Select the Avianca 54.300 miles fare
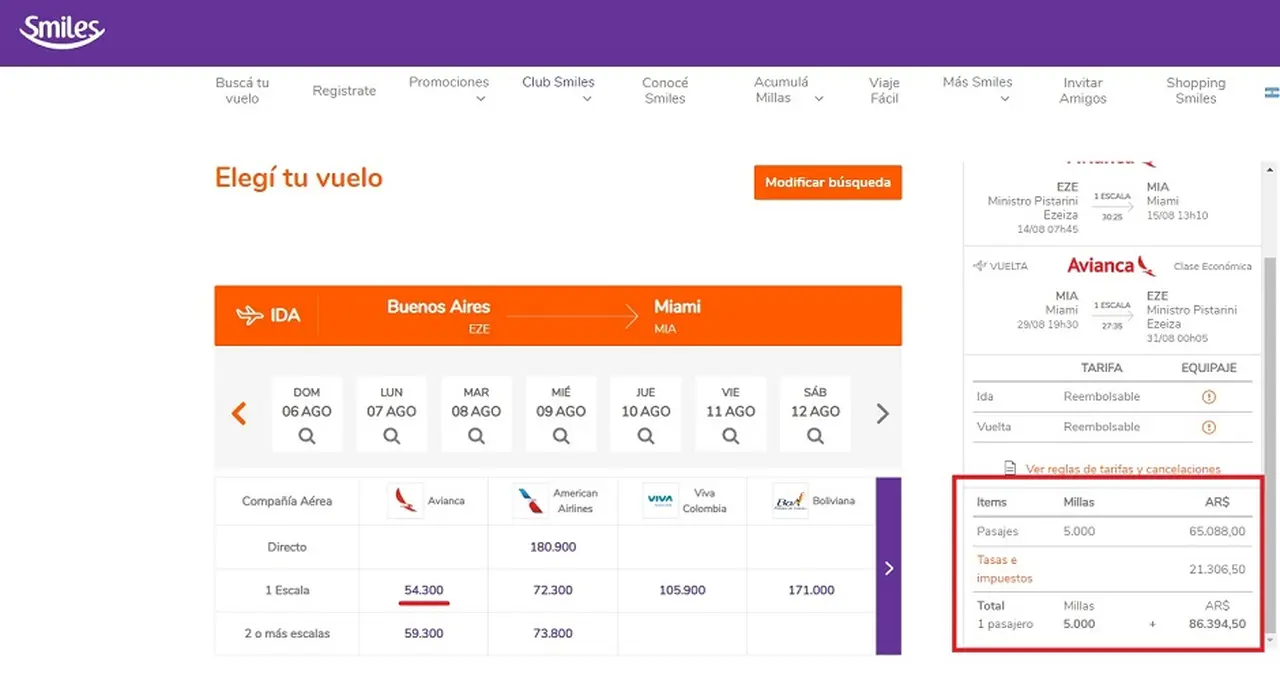This screenshot has width=1280, height=673. pyautogui.click(x=424, y=590)
